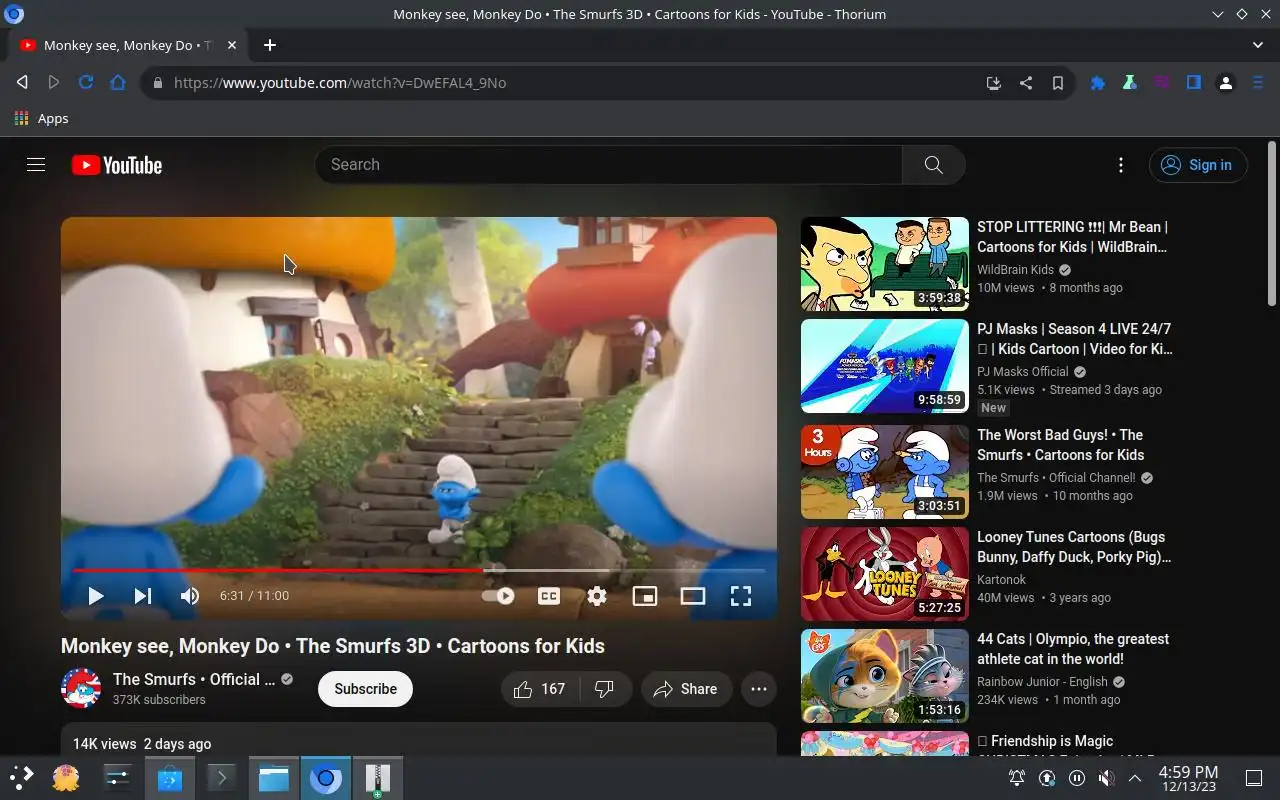1280x800 pixels.
Task: Show desktop via taskbar corner button
Action: pos(1254,778)
